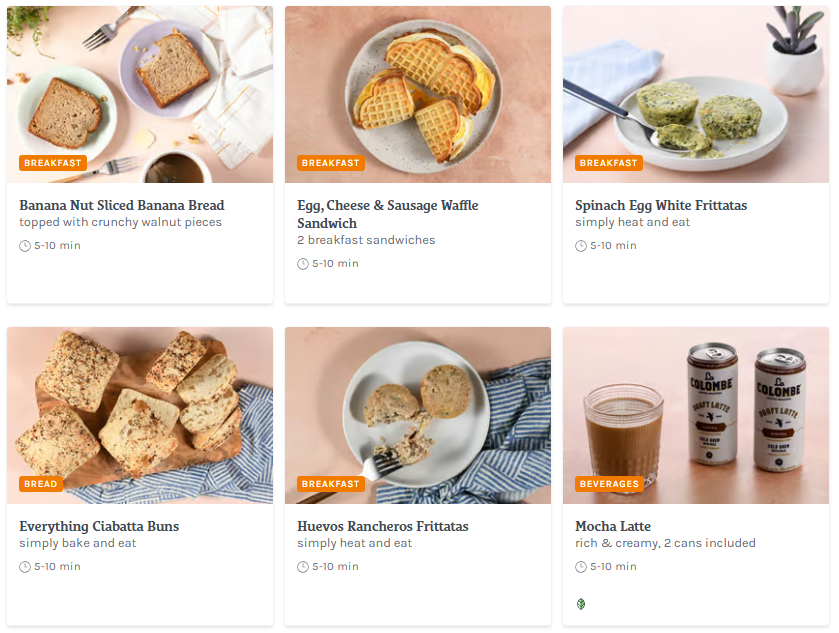
Task: Click the clock icon on Huevos Rancheros card
Action: [x=303, y=567]
